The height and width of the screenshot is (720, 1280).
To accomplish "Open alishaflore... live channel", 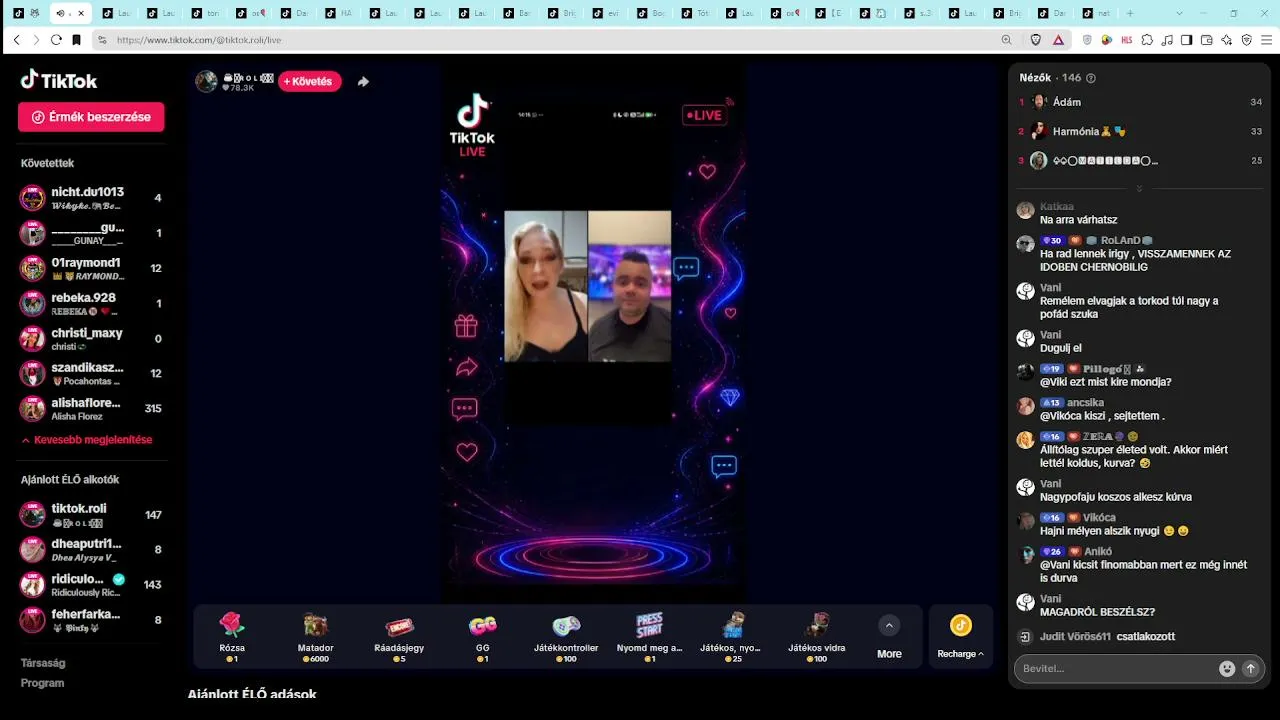I will click(92, 408).
